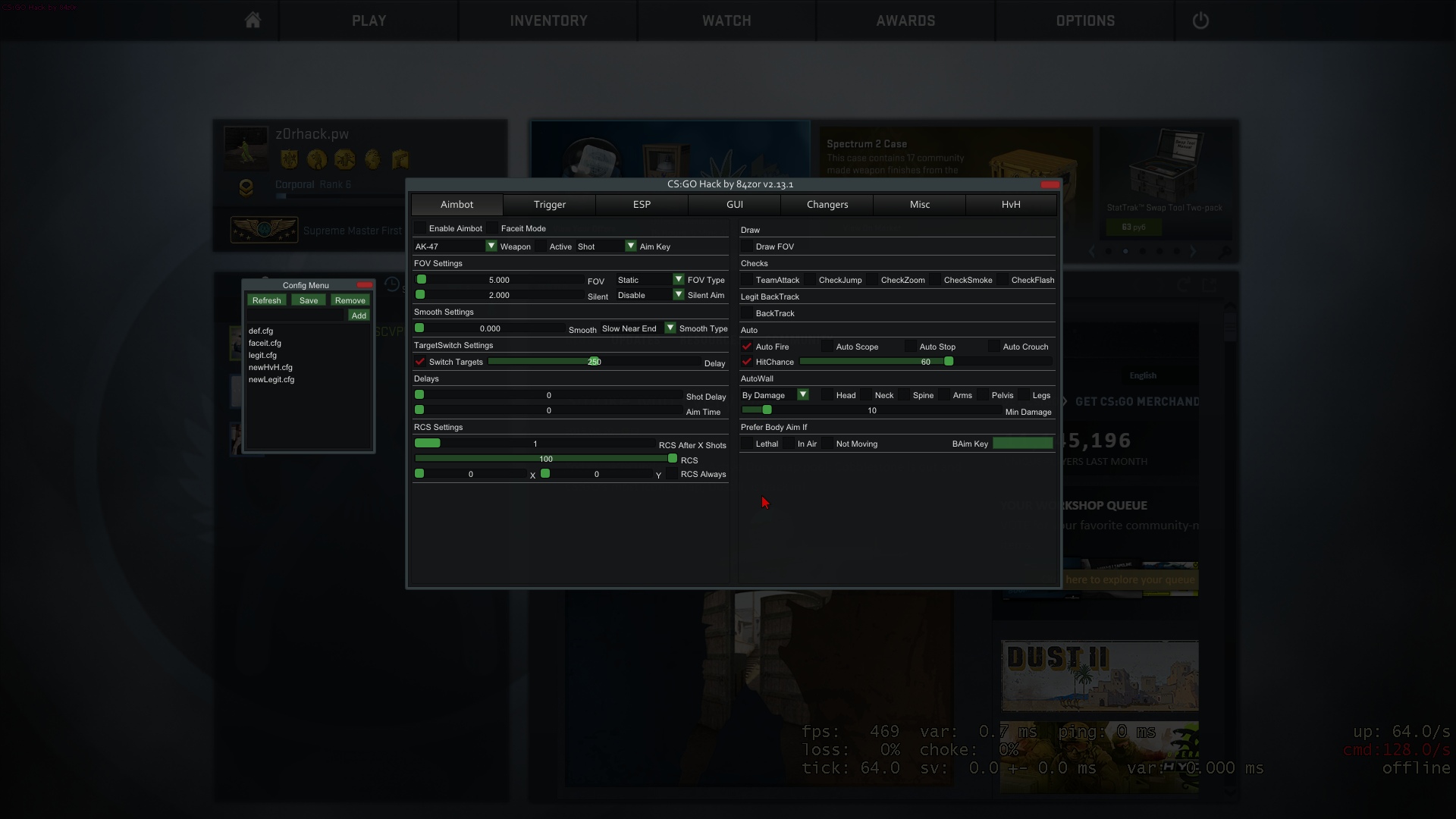This screenshot has width=1456, height=819.
Task: Toggle the Faceit Mode checkbox
Action: coord(492,228)
